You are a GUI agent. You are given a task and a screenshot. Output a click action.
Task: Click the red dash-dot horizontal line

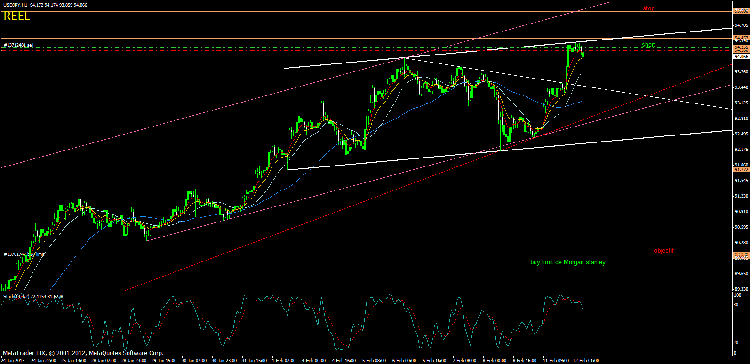(366, 50)
